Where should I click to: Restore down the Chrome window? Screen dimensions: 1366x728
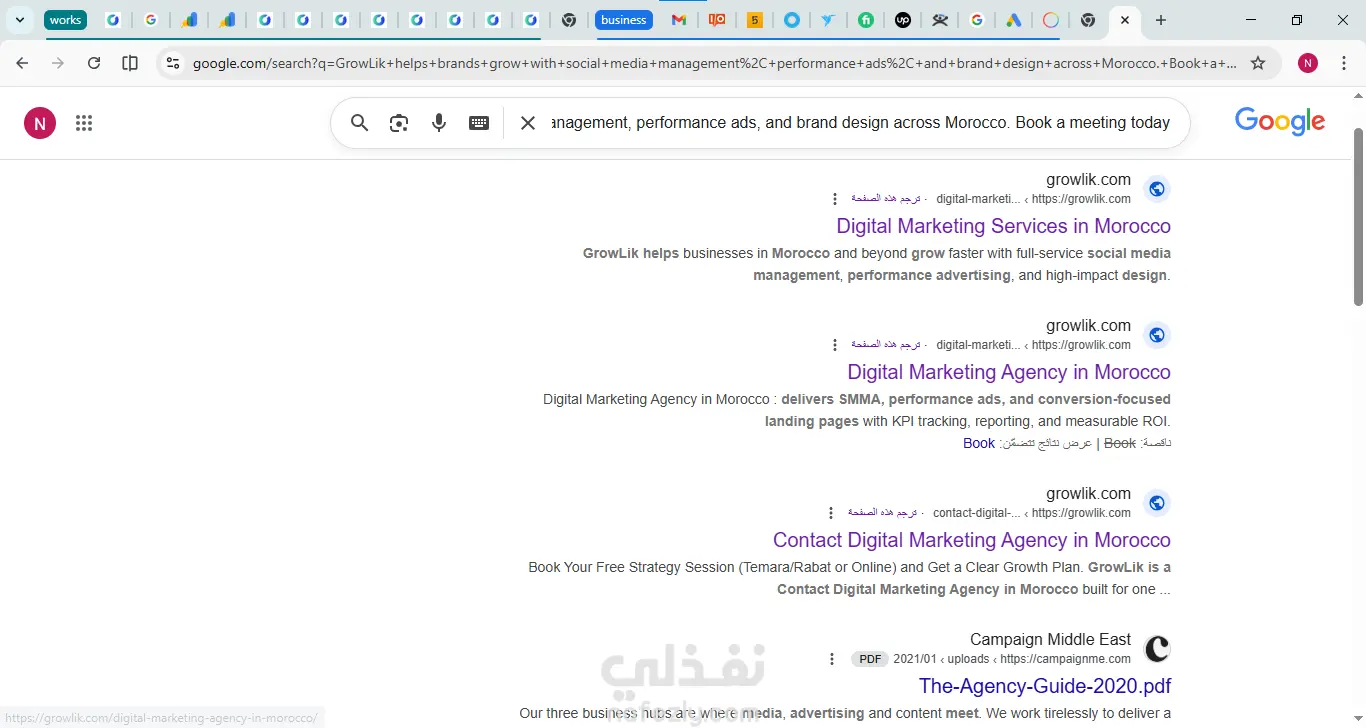tap(1297, 20)
